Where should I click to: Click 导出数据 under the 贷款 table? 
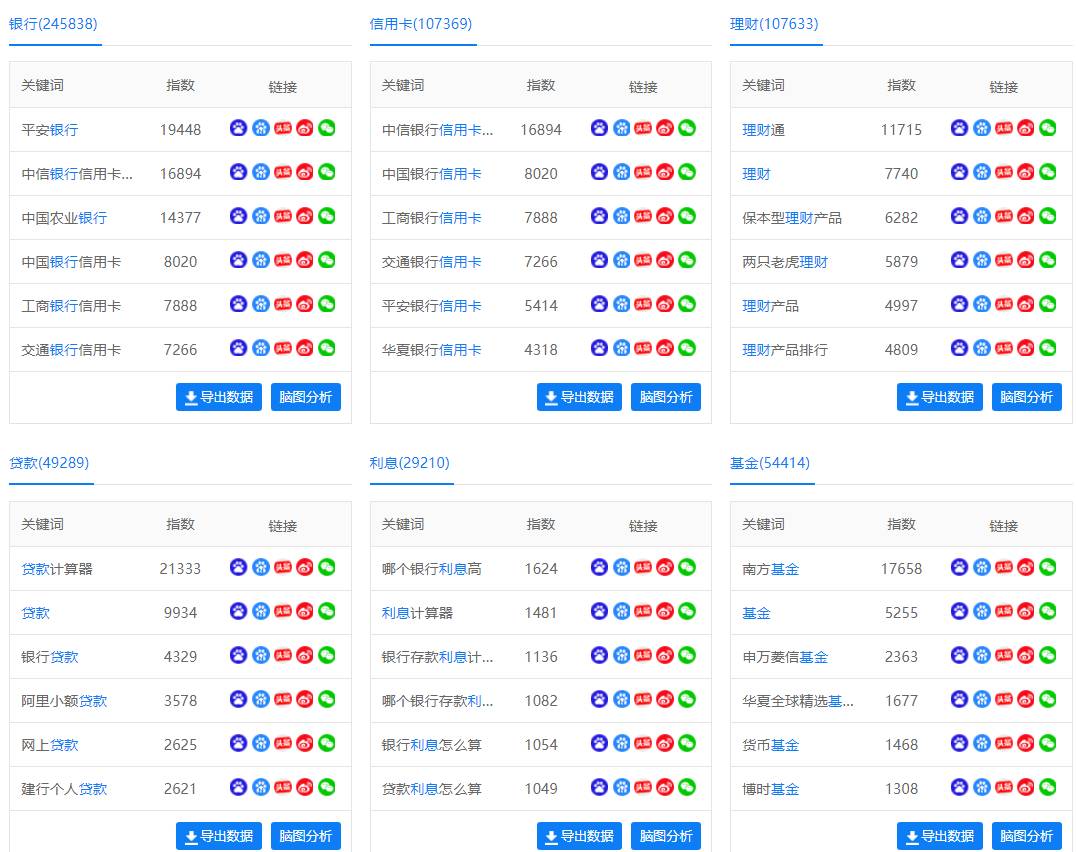[x=219, y=836]
